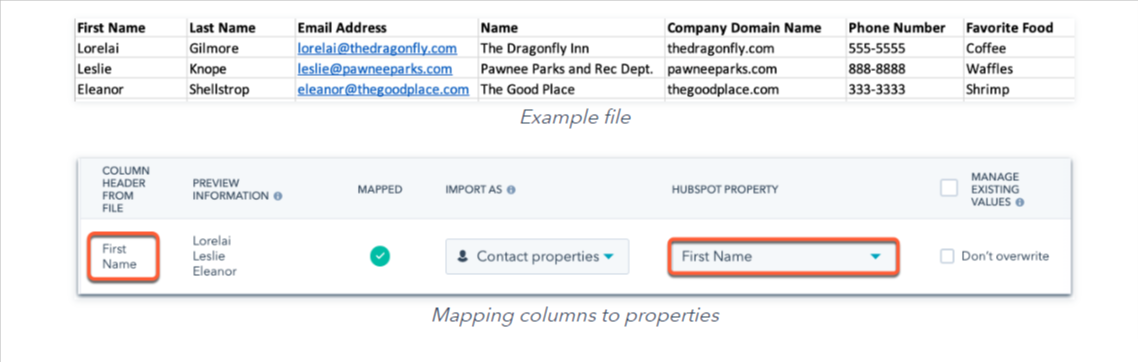Click the Hubspot Property column heading
The width and height of the screenshot is (1138, 362).
pos(724,189)
